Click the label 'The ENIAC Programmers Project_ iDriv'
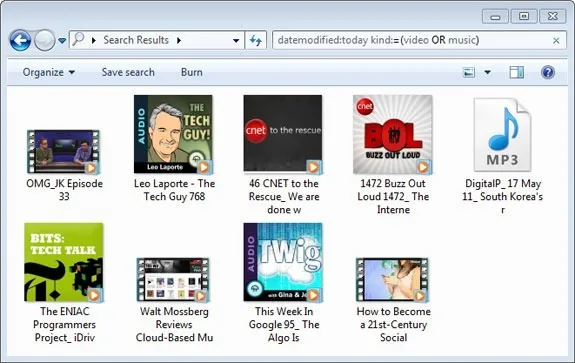This screenshot has width=575, height=363. (65, 324)
